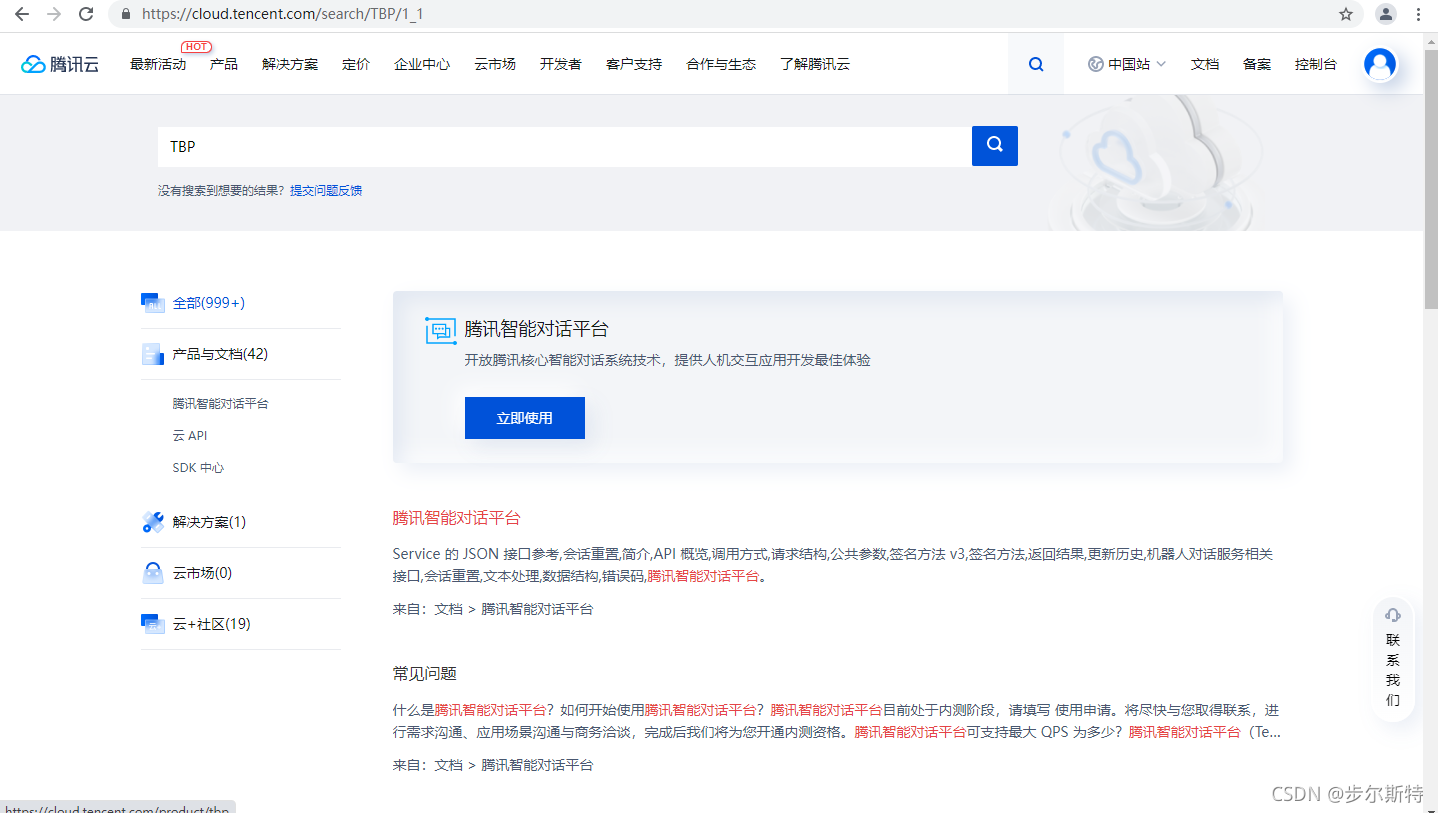Open the 客户支持 menu
The image size is (1438, 813).
click(x=634, y=64)
